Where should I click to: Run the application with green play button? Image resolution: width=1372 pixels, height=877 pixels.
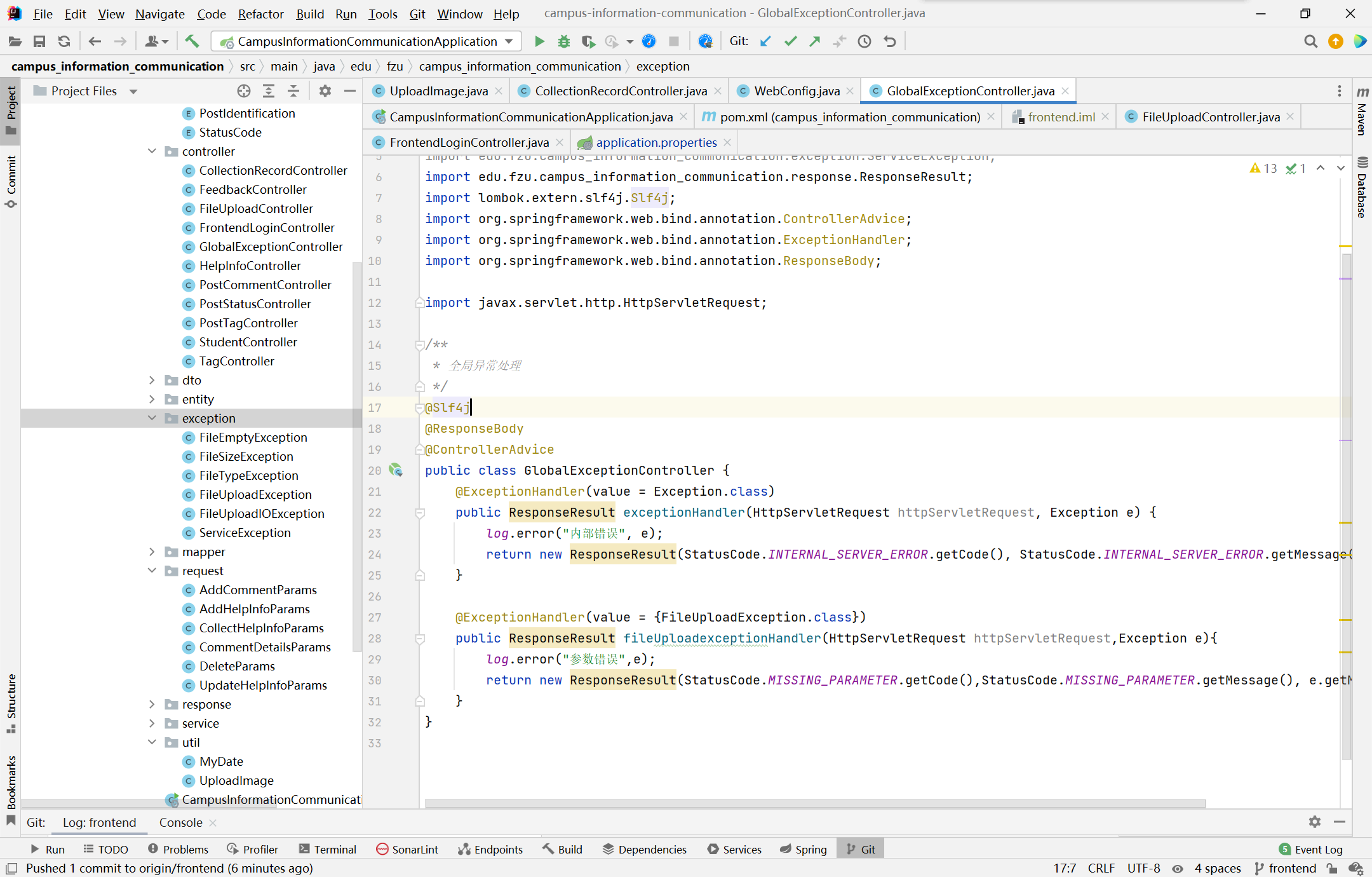pyautogui.click(x=539, y=41)
